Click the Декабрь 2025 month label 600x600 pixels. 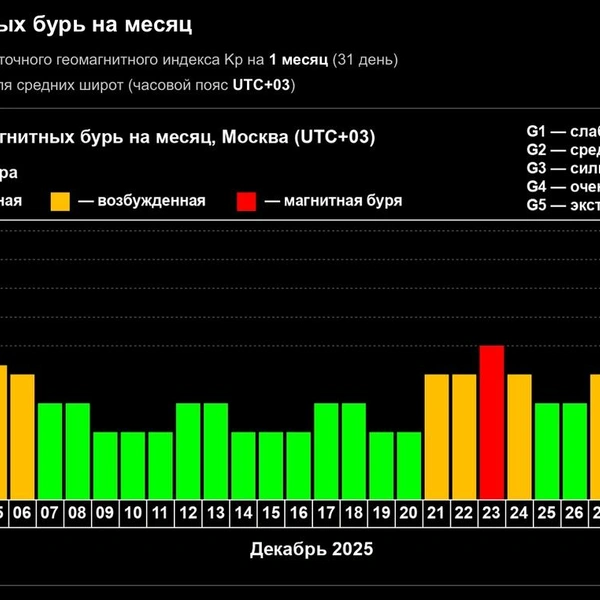(311, 549)
